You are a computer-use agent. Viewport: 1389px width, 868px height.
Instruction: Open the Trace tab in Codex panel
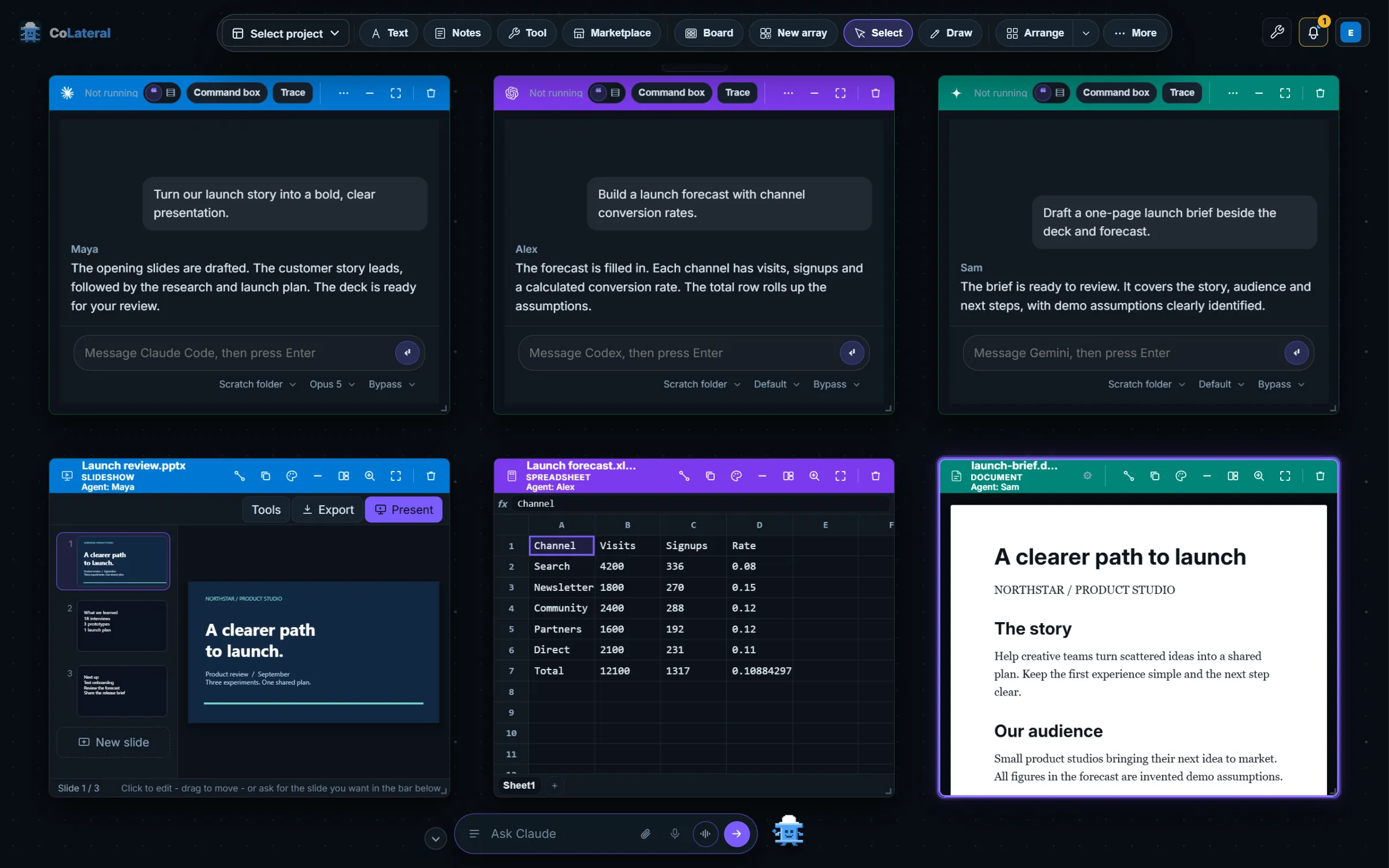737,93
